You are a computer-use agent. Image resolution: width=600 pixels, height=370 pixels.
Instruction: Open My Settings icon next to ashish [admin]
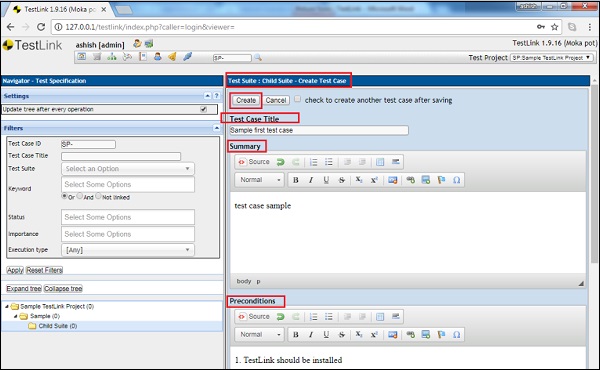tap(137, 44)
